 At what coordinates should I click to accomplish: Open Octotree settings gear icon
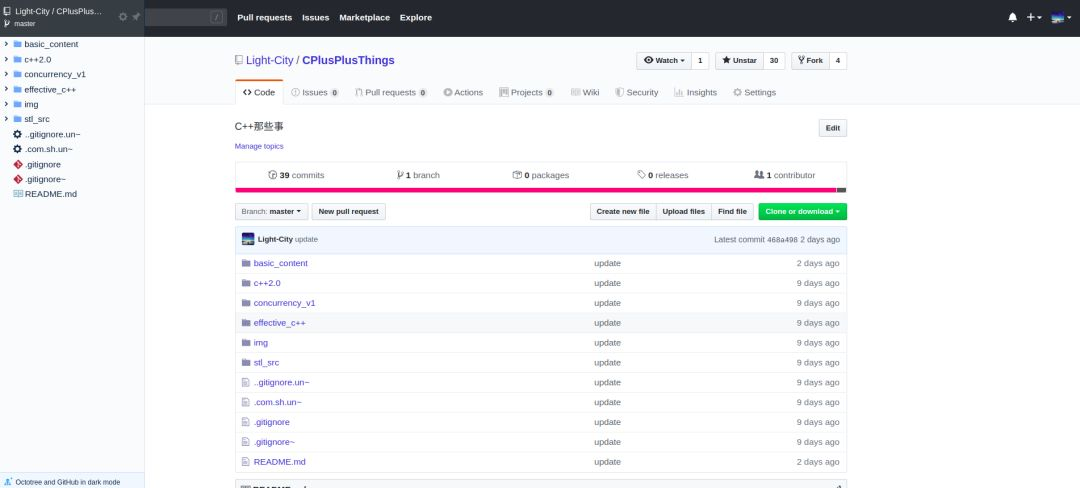pyautogui.click(x=123, y=17)
